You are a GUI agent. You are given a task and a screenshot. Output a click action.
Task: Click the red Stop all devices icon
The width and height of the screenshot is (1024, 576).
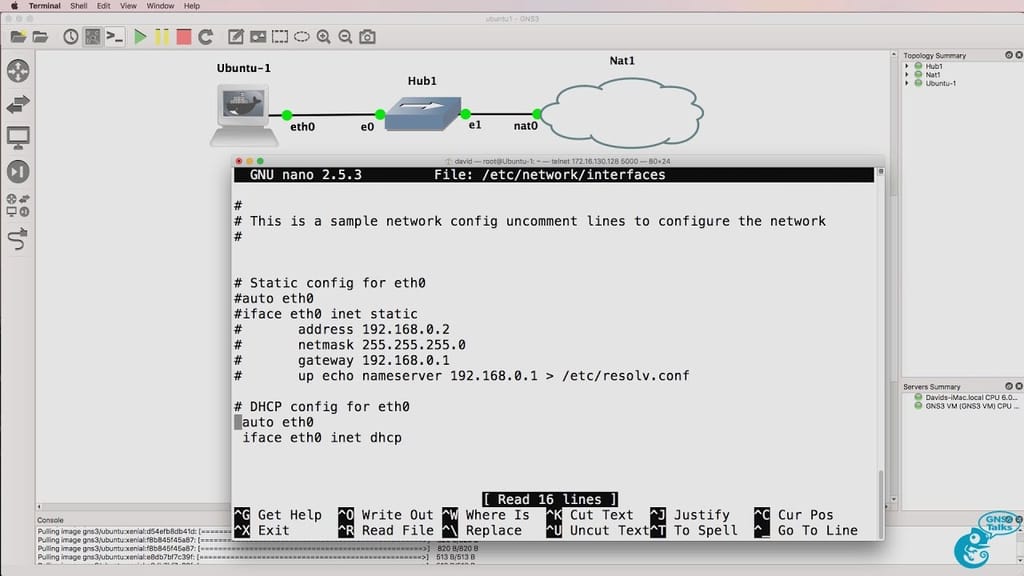[x=186, y=37]
